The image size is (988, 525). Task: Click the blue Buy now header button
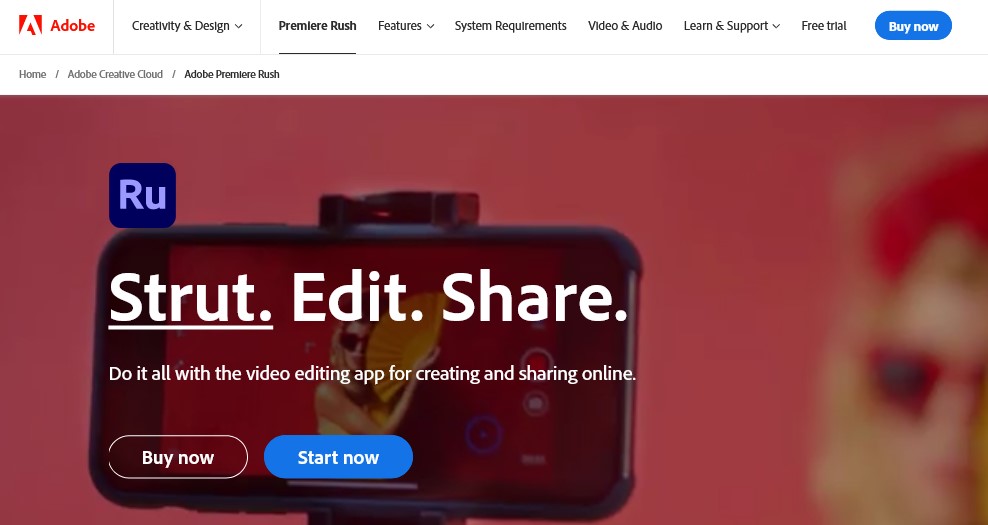(913, 26)
